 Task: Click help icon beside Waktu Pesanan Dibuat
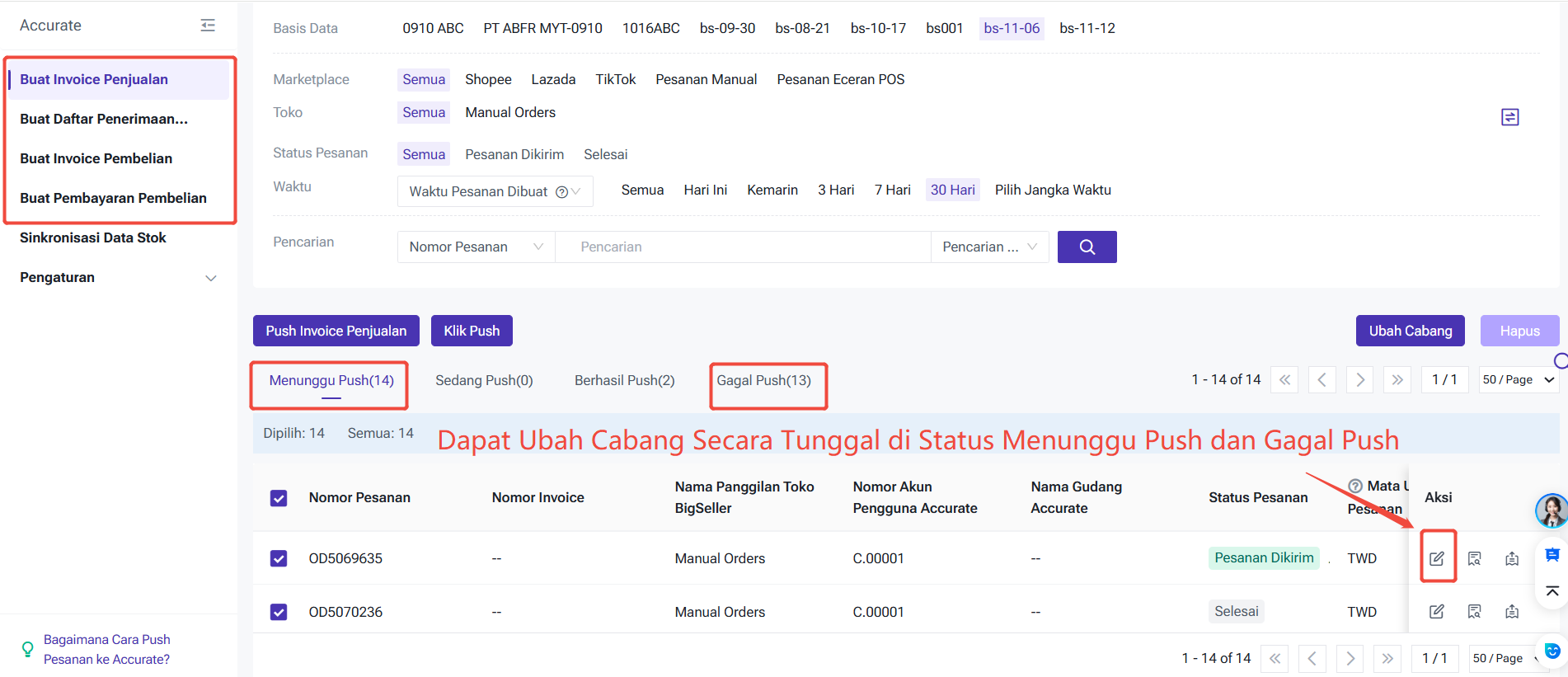point(561,192)
